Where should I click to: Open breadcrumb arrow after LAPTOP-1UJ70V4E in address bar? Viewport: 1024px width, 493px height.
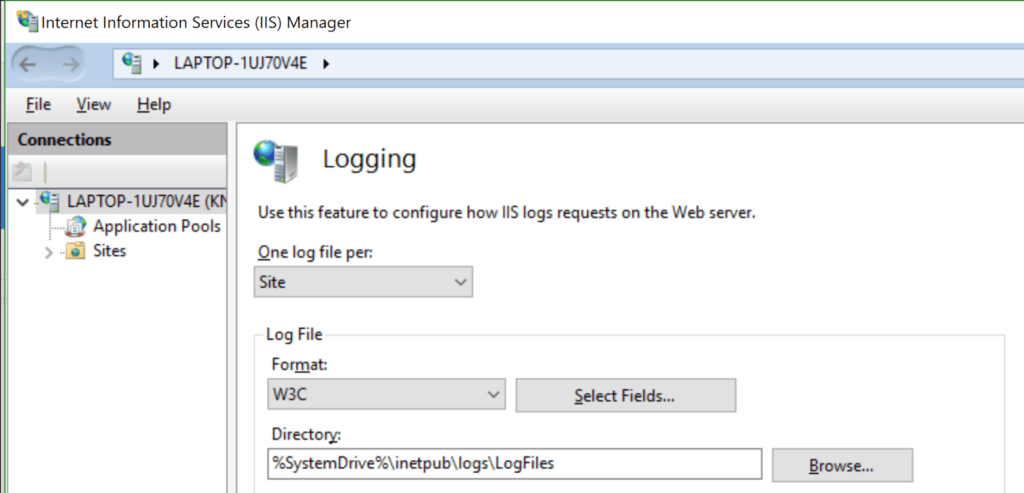click(x=327, y=64)
